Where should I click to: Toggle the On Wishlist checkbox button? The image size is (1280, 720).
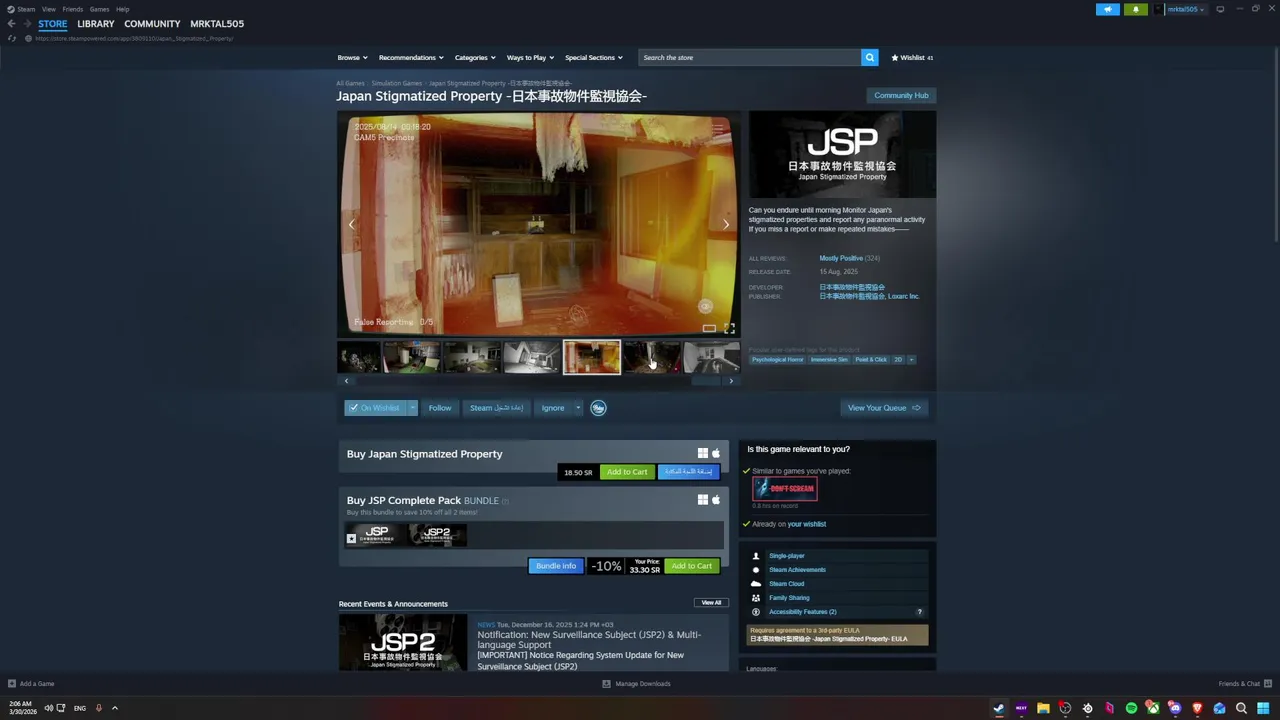coord(374,408)
